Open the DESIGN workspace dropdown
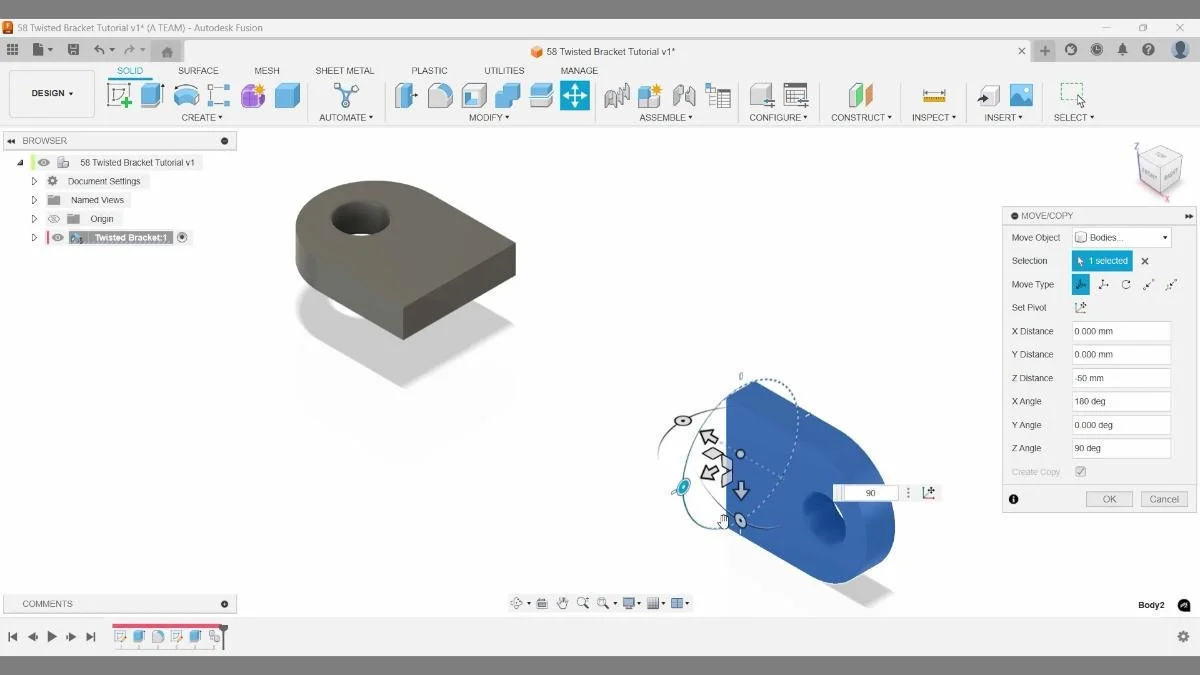This screenshot has height=675, width=1200. pos(52,94)
